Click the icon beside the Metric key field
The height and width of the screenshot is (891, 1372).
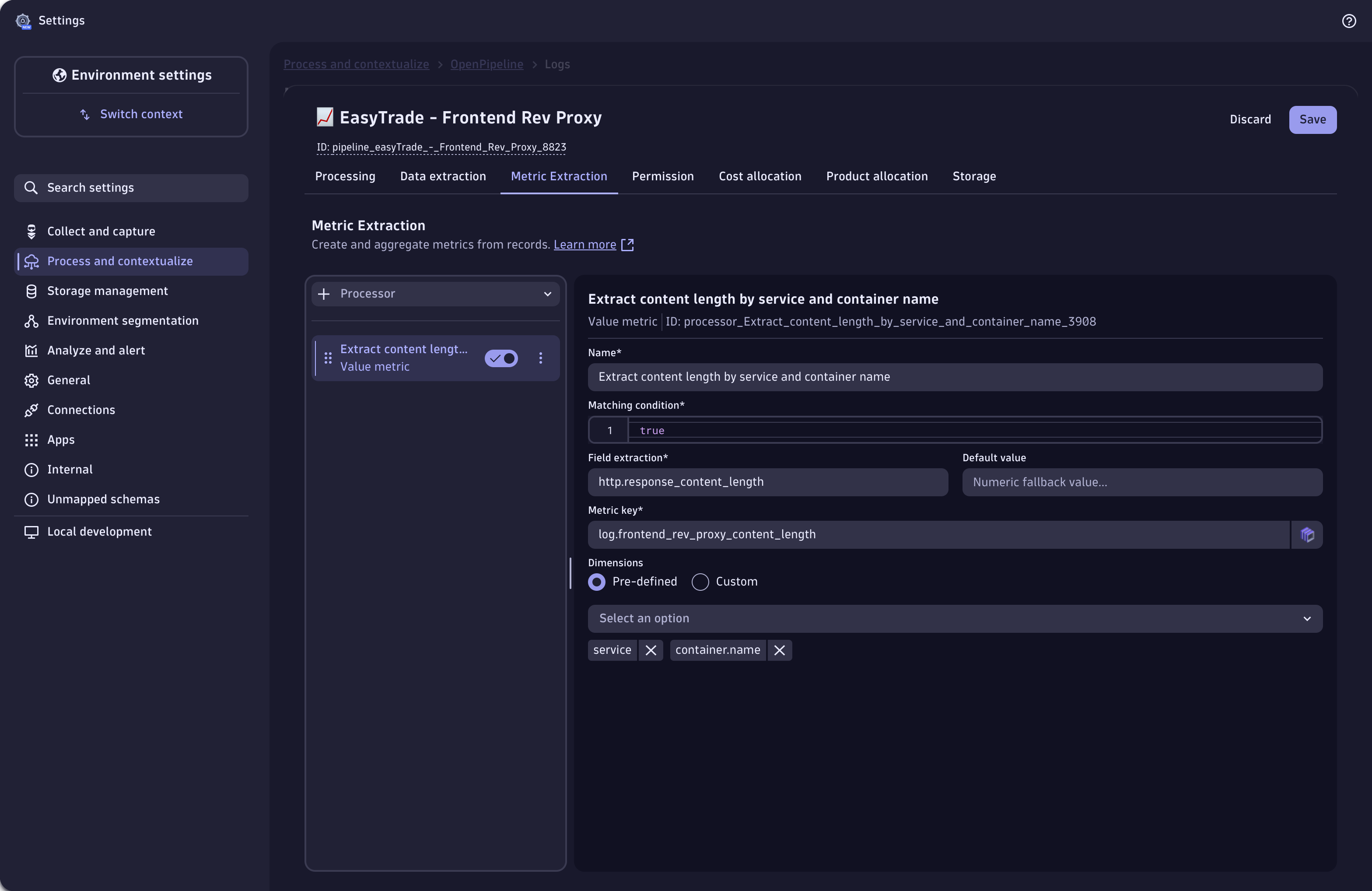[x=1307, y=535]
